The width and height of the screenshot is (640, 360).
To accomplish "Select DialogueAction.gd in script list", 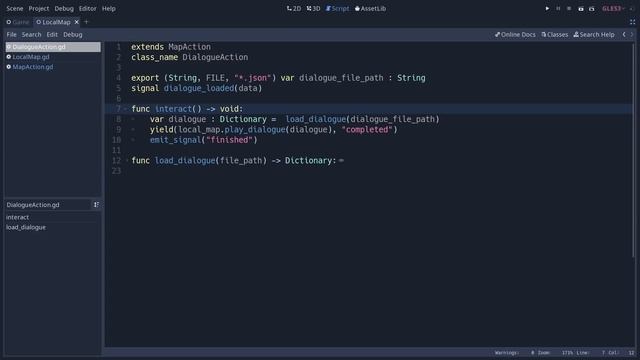I will coord(53,47).
